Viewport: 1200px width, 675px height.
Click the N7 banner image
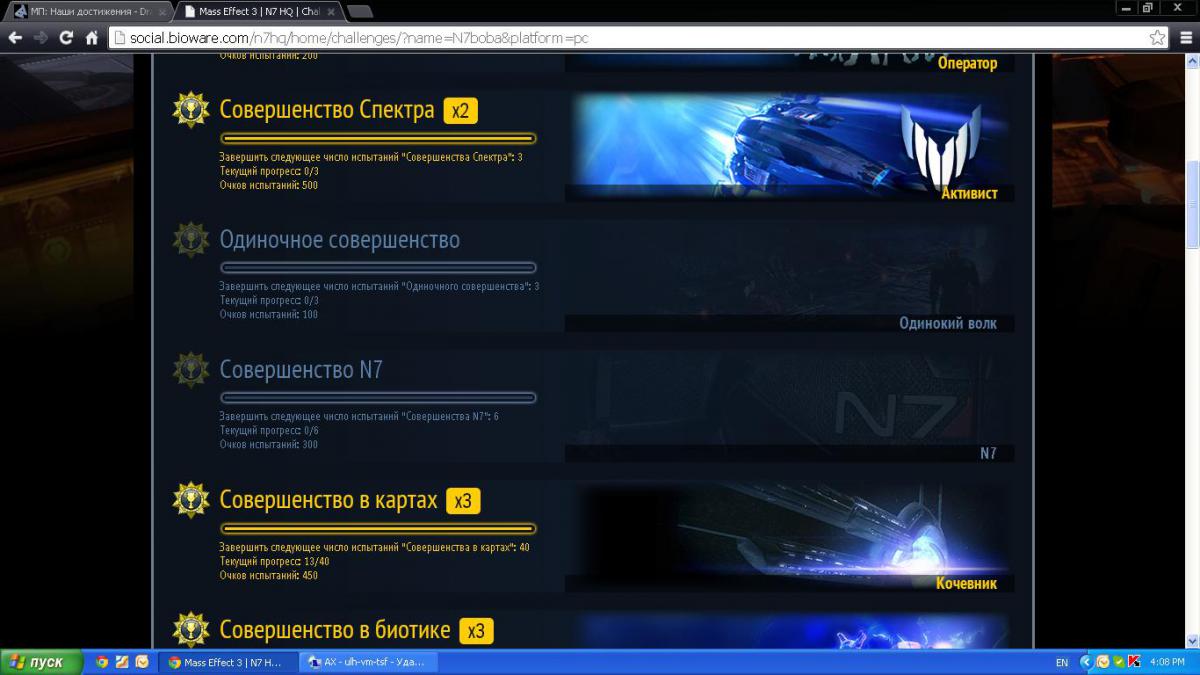[789, 405]
